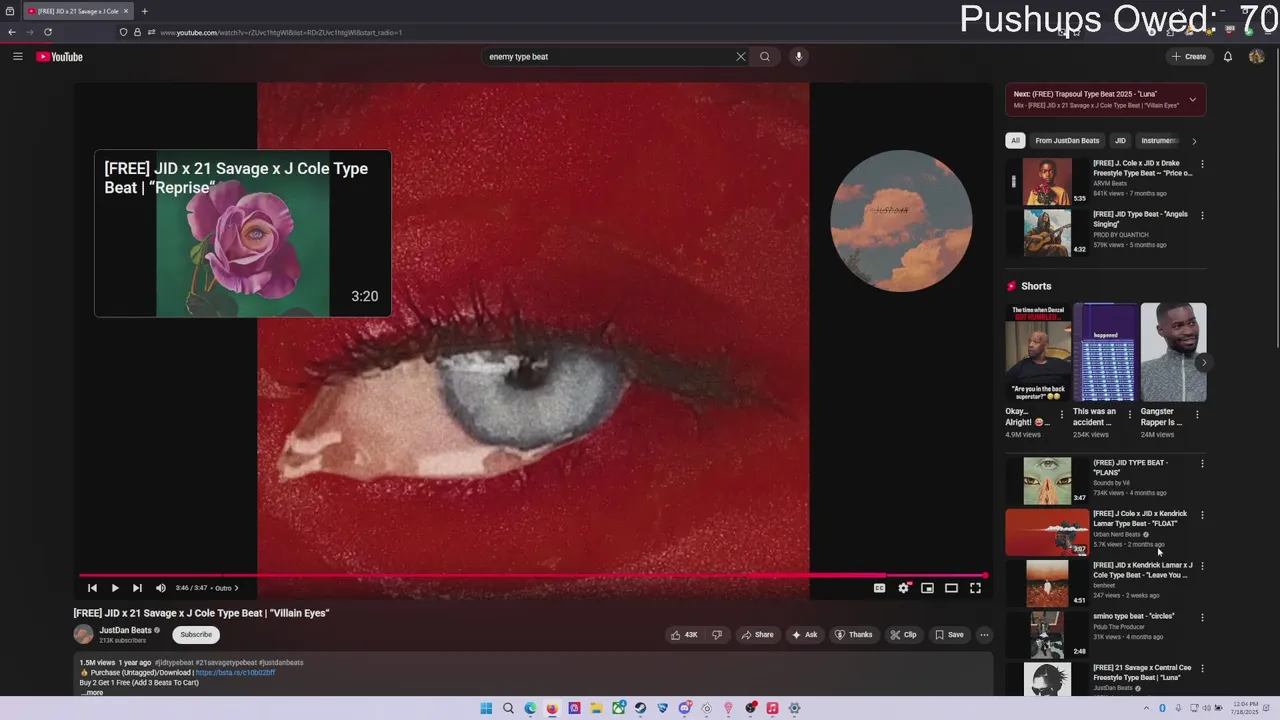Image resolution: width=1280 pixels, height=720 pixels.
Task: Launch Steam from the taskbar
Action: [640, 708]
